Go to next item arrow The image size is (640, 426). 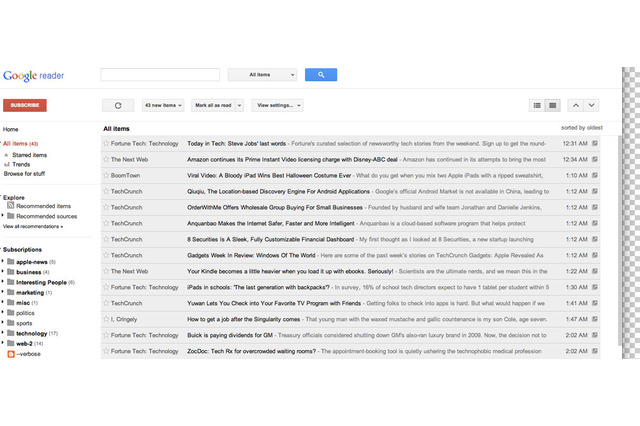pos(591,105)
